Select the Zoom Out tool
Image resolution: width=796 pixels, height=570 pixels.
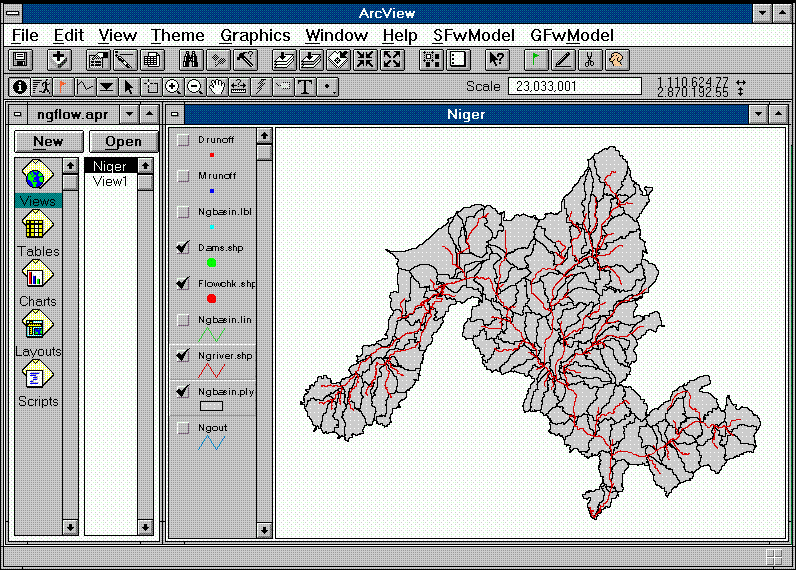(195, 87)
